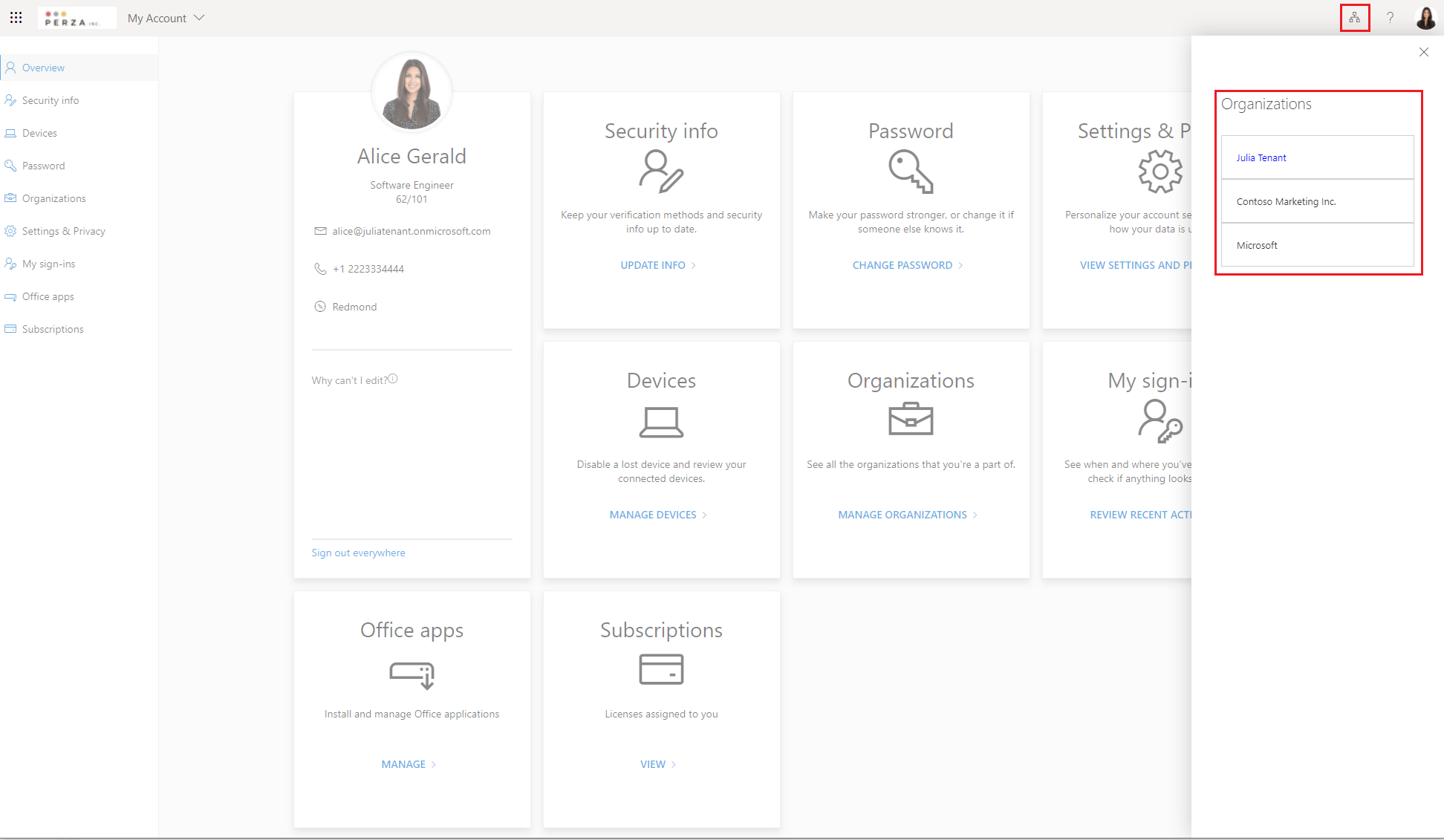Click Organizations in the left sidebar

[x=53, y=198]
